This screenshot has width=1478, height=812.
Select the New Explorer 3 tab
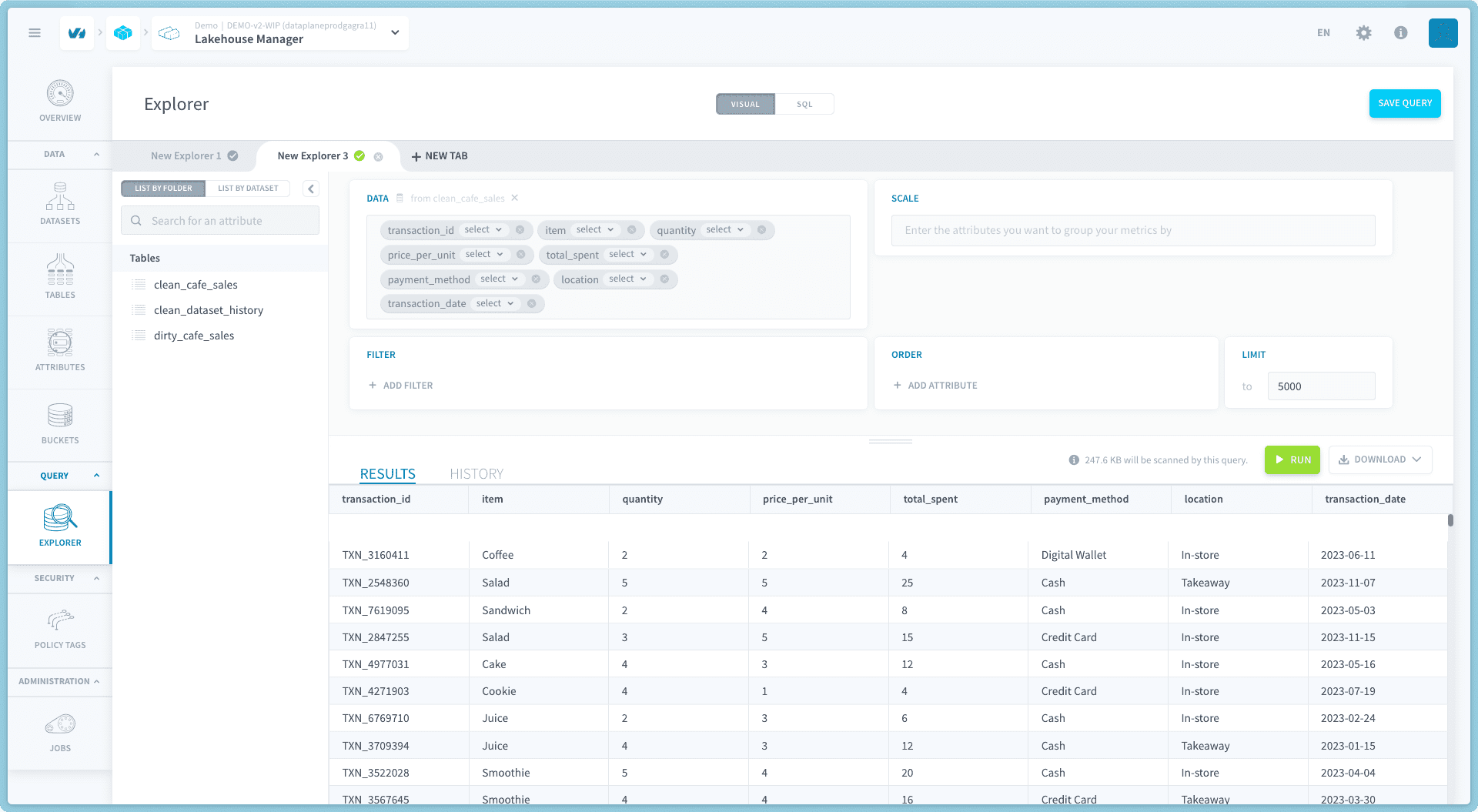click(313, 156)
